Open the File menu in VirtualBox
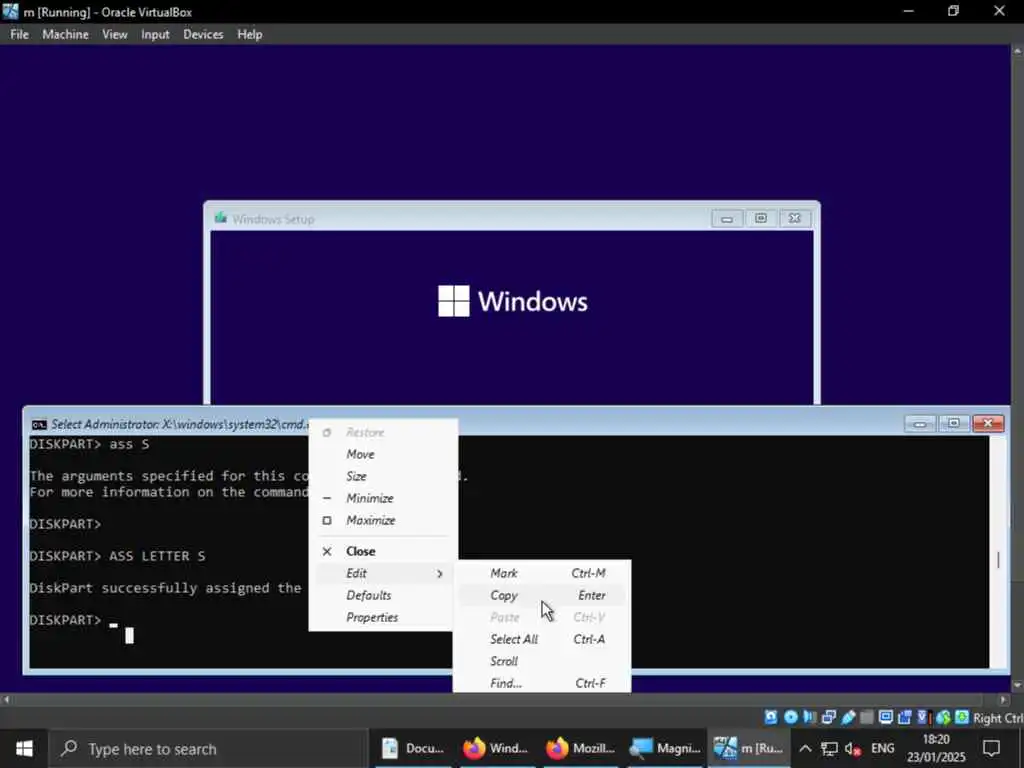 20,35
